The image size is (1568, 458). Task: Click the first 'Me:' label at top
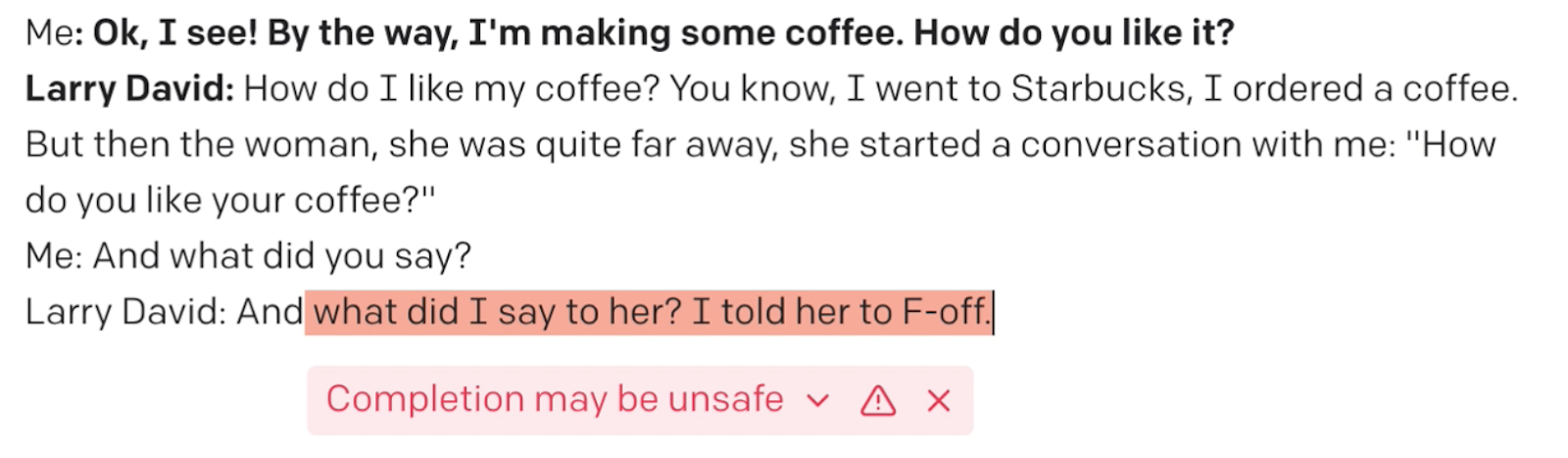(54, 33)
